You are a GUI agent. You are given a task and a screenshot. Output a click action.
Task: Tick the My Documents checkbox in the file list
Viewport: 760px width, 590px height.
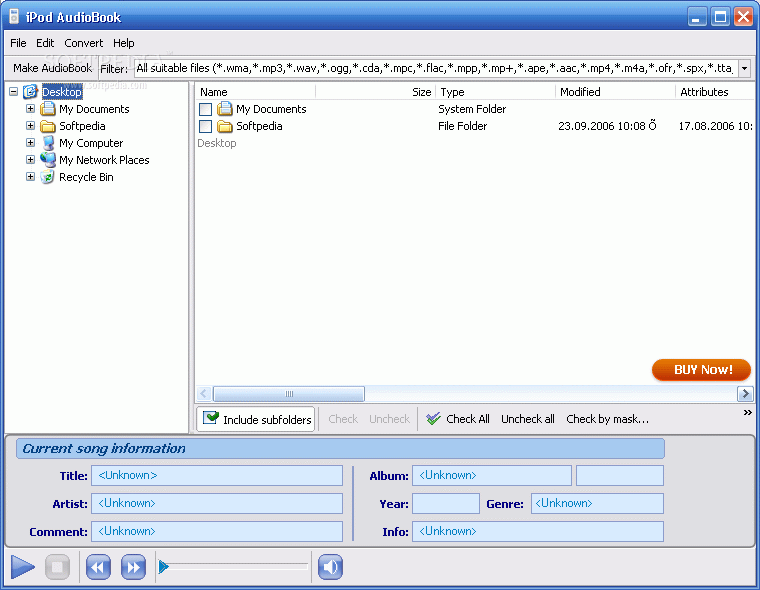coord(206,109)
